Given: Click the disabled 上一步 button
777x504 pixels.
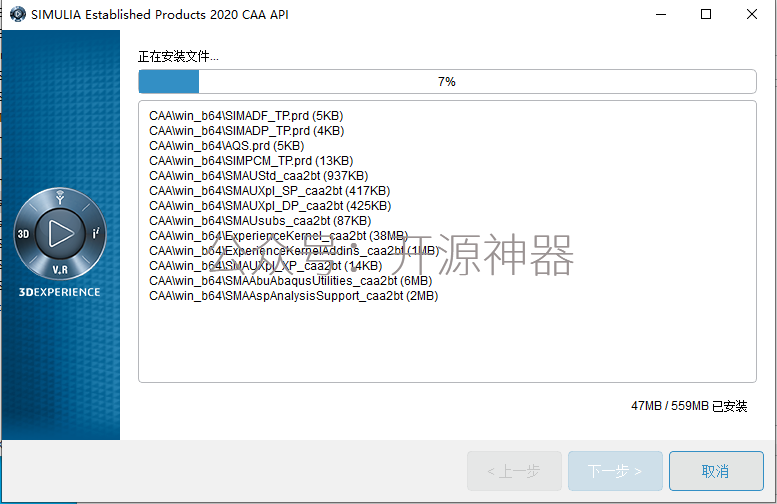Looking at the screenshot, I should tap(514, 471).
